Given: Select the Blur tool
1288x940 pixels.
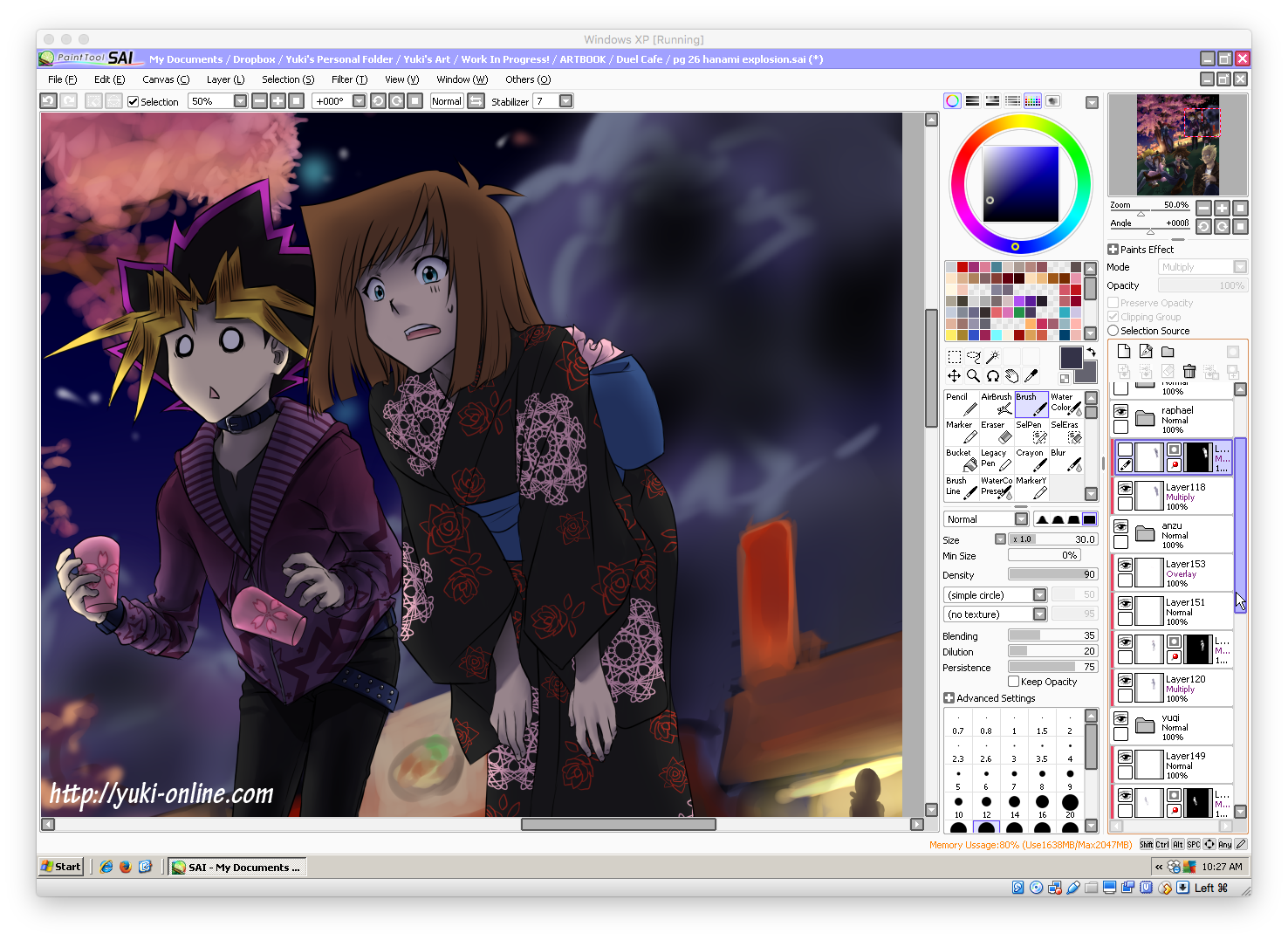Looking at the screenshot, I should (1065, 460).
